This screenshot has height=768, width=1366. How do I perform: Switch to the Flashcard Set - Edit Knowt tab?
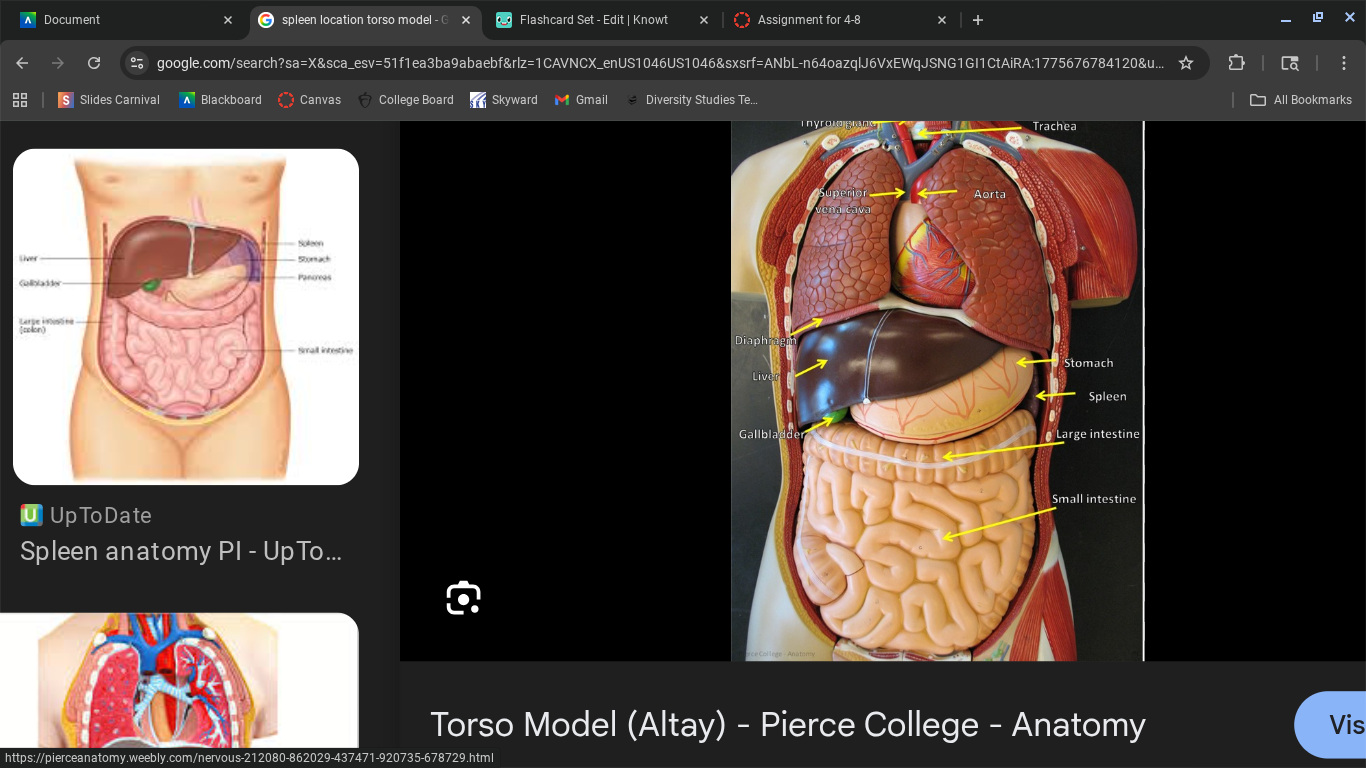click(x=602, y=20)
